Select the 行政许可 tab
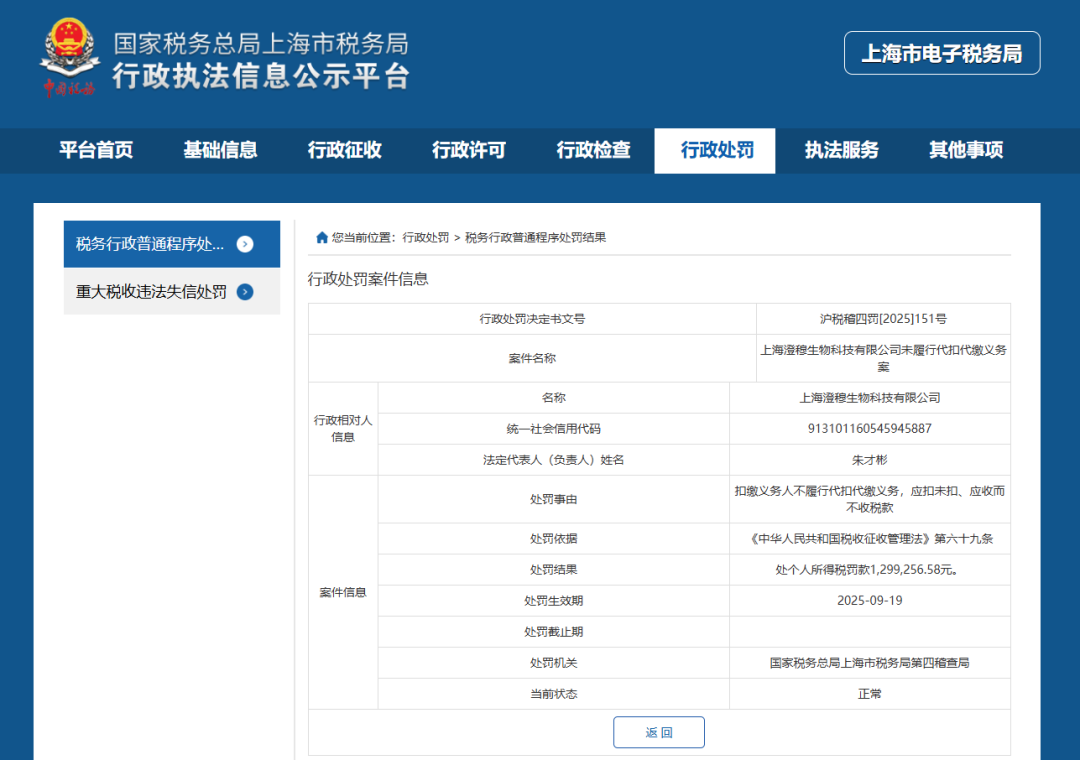1080x760 pixels. (469, 150)
